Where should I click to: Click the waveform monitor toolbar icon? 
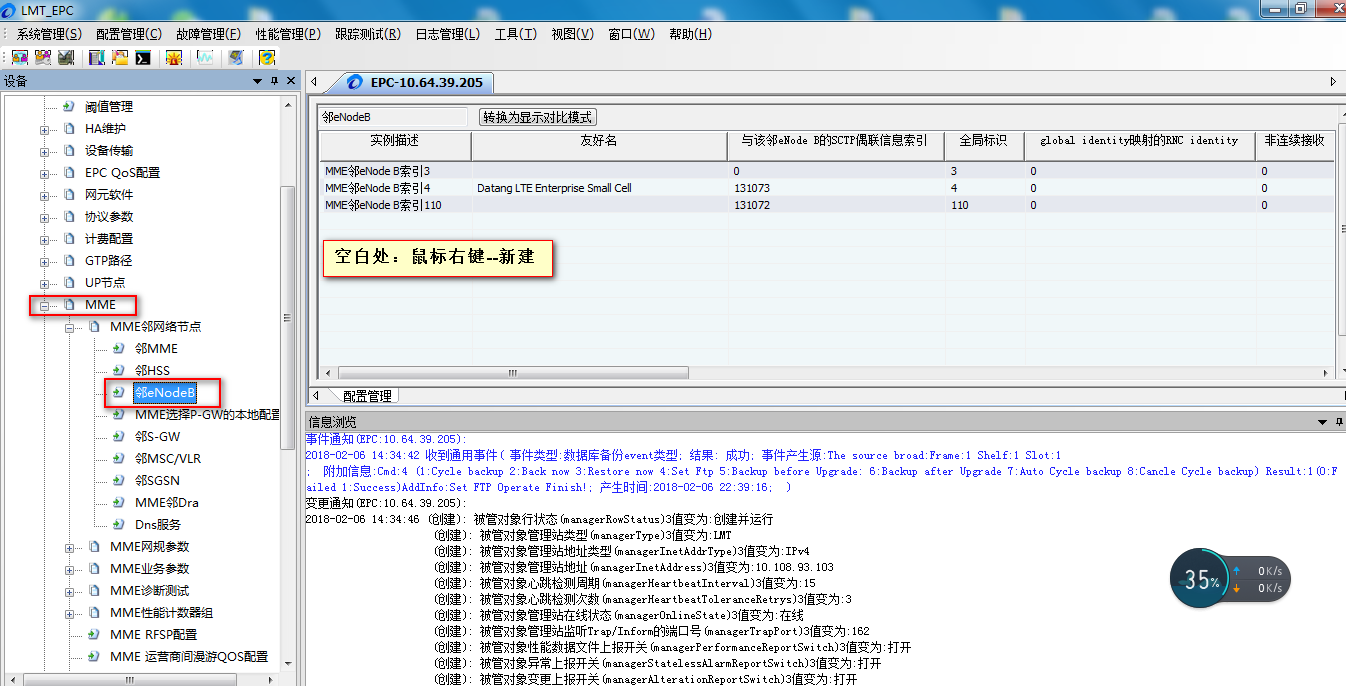click(205, 58)
